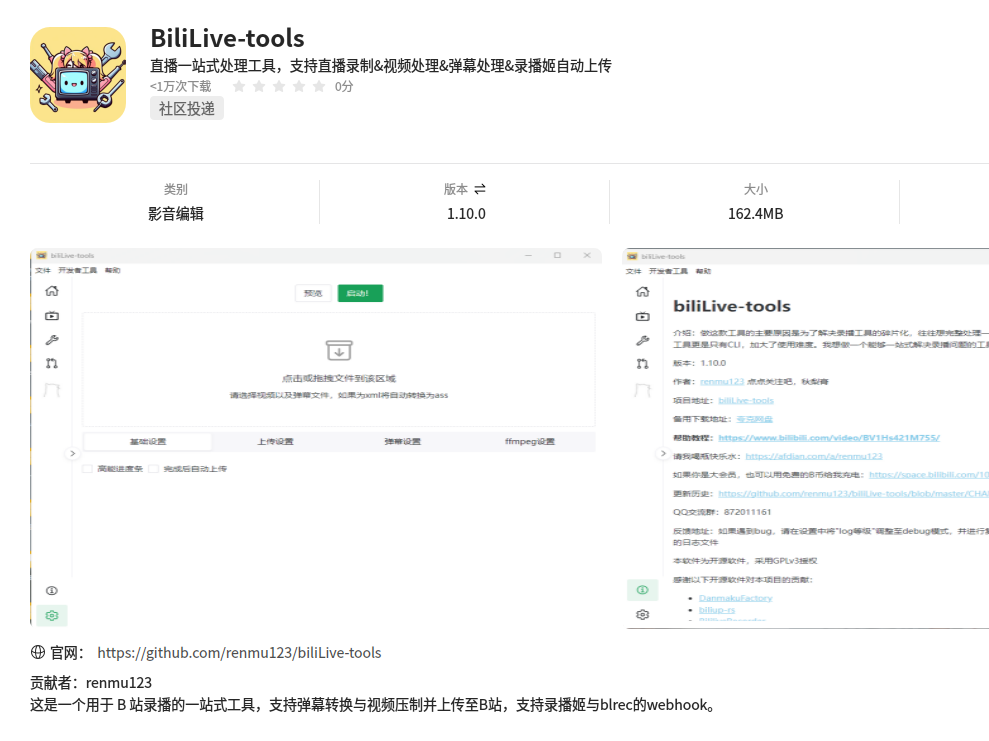Select the wrench icon in the about-page screenshot
Image resolution: width=989 pixels, height=741 pixels.
pos(643,341)
